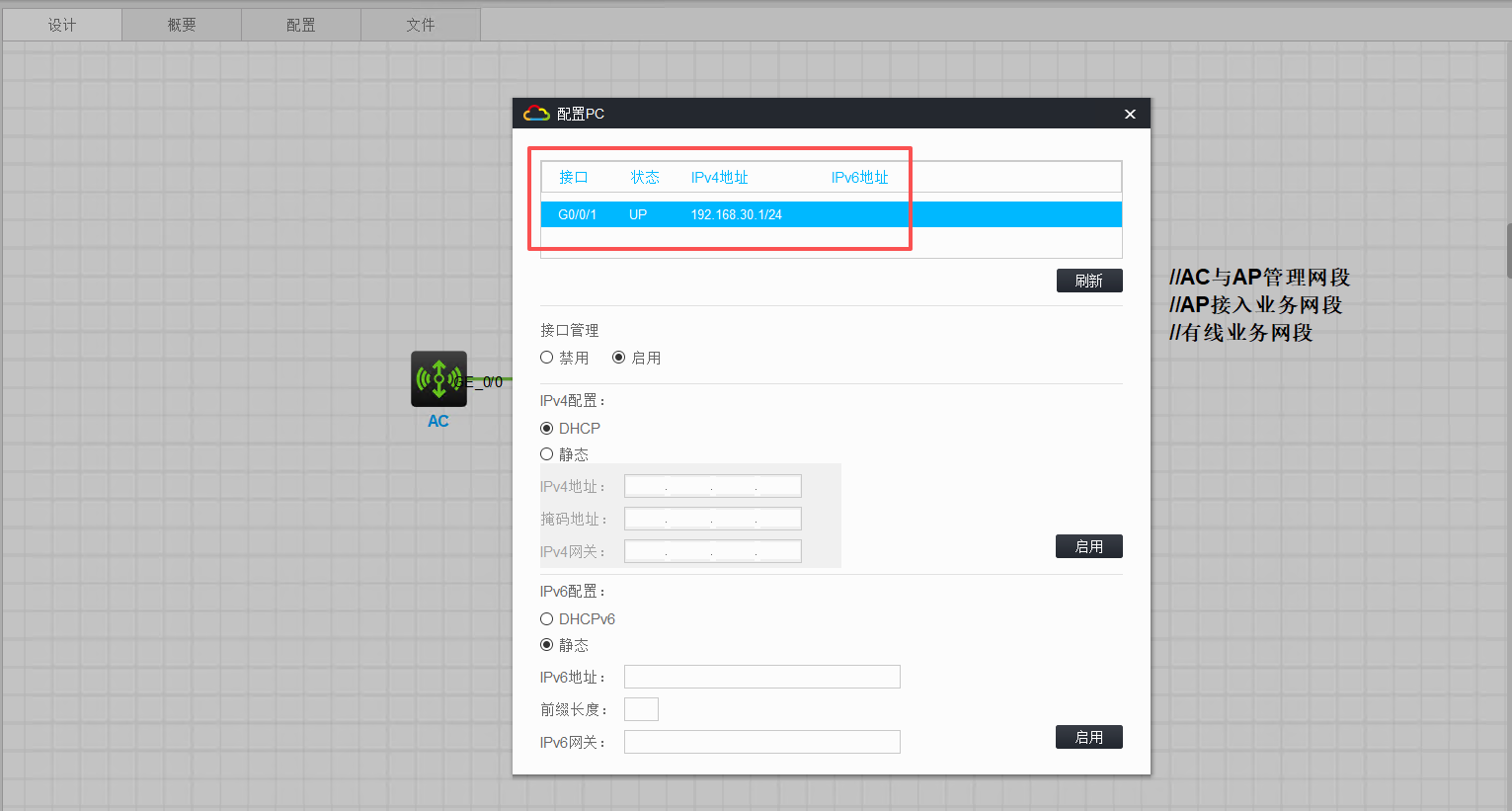The height and width of the screenshot is (811, 1512).
Task: Open the 设计 tab
Action: [62, 25]
